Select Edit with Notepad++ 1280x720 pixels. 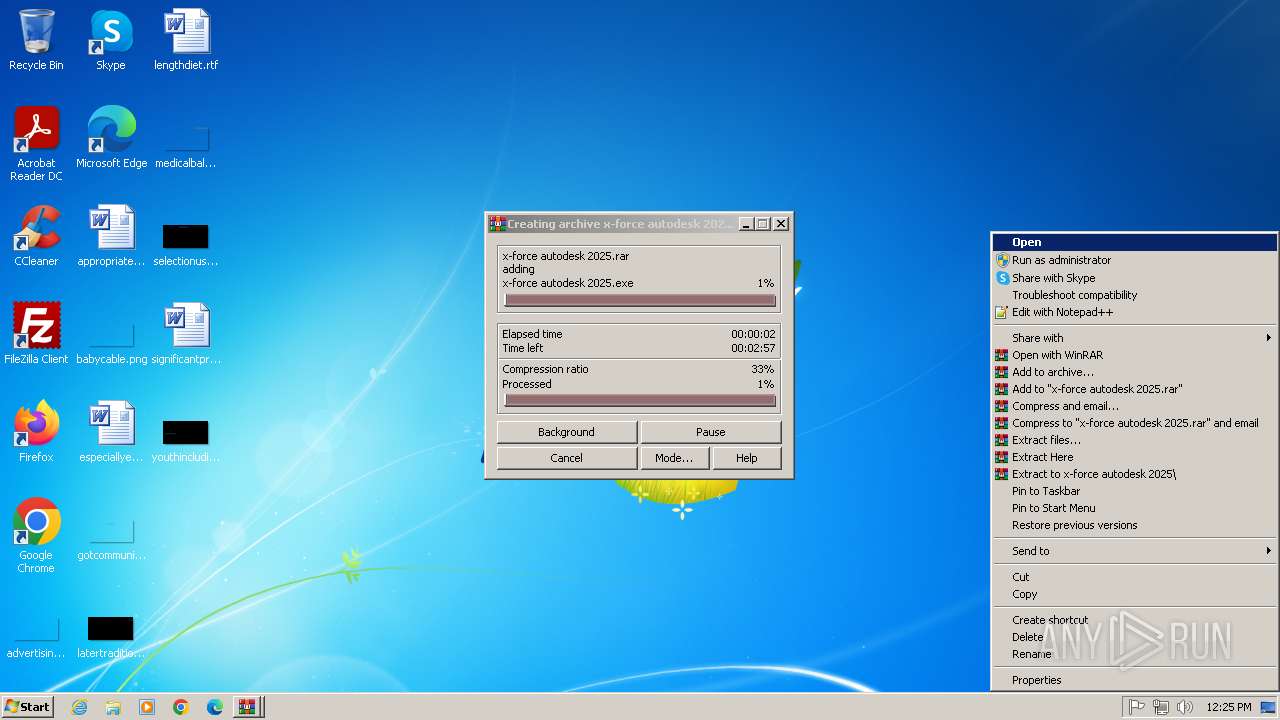coord(1134,312)
